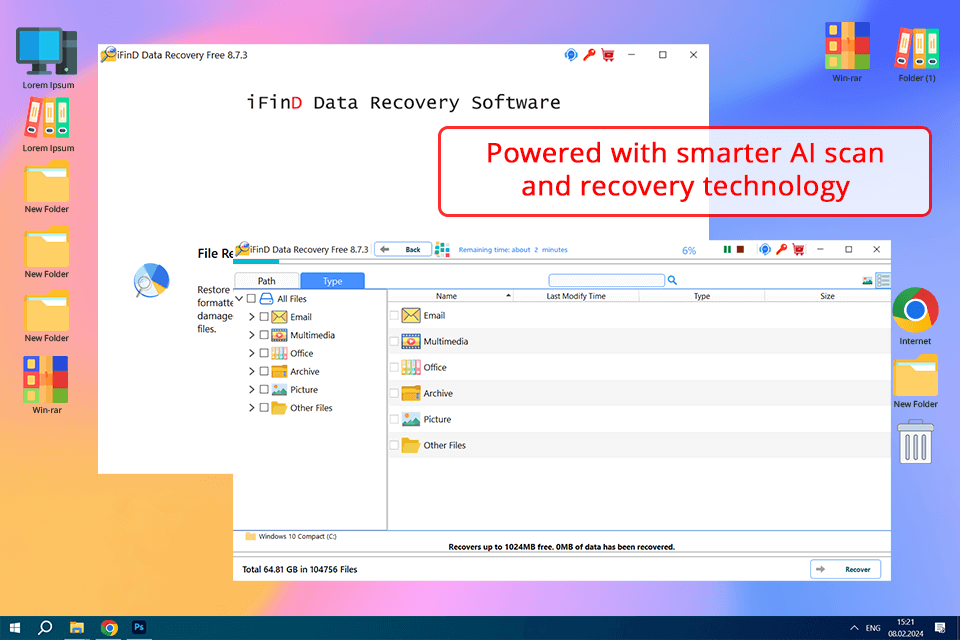Sort by the Name column header
Viewport: 960px width, 640px height.
[451, 296]
